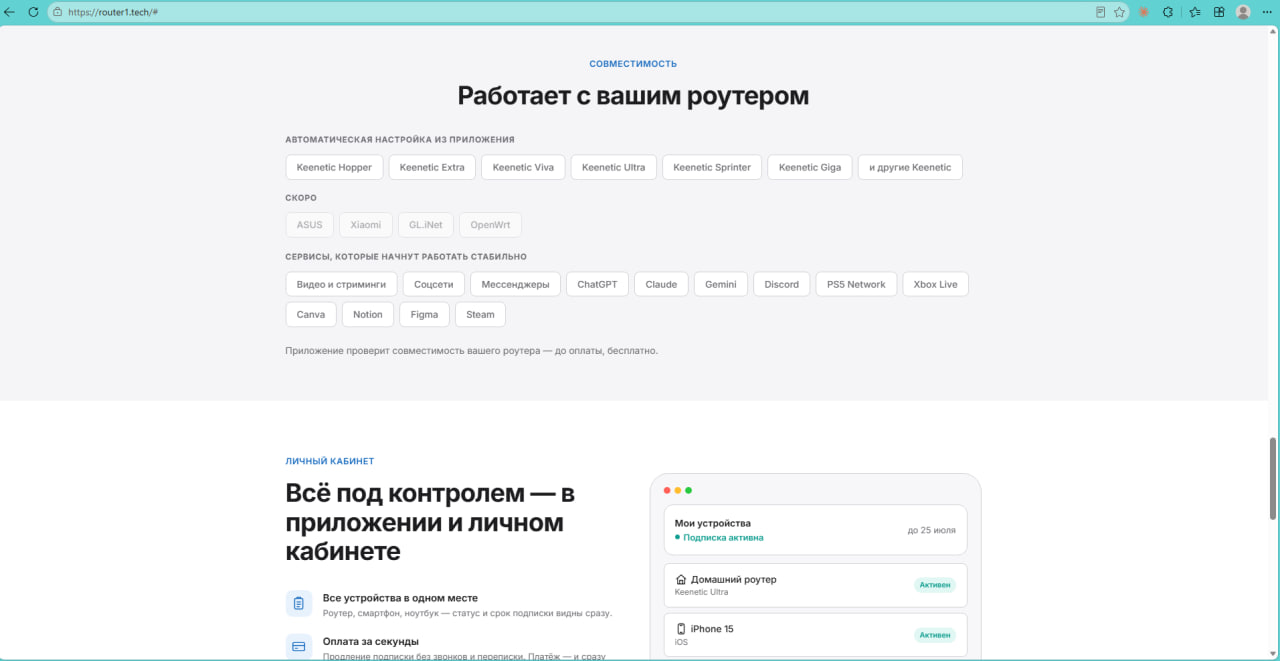The width and height of the screenshot is (1280, 661).
Task: Click the Keenetic Giga chip
Action: [x=810, y=167]
